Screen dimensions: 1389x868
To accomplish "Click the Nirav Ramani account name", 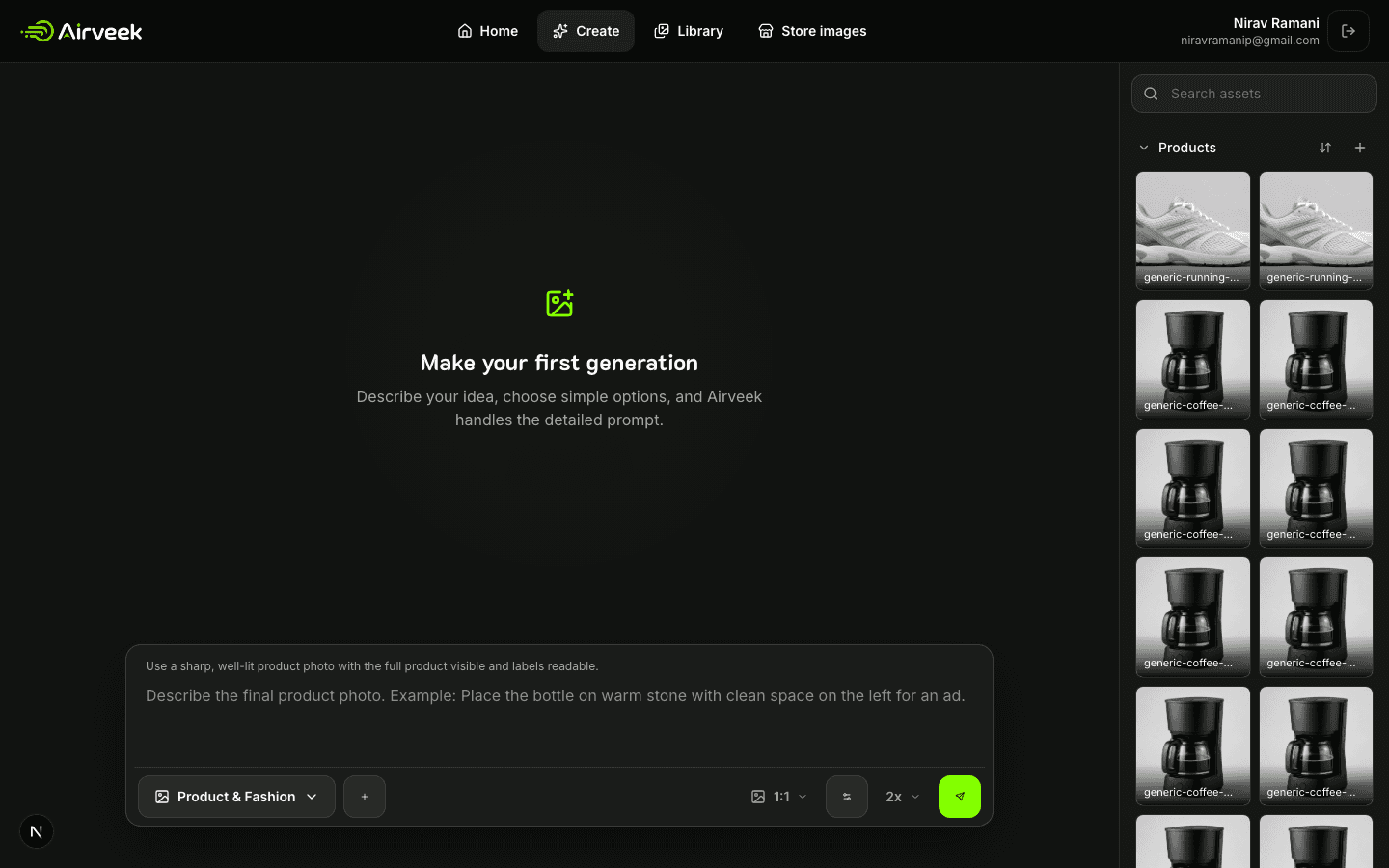I will 1276,23.
